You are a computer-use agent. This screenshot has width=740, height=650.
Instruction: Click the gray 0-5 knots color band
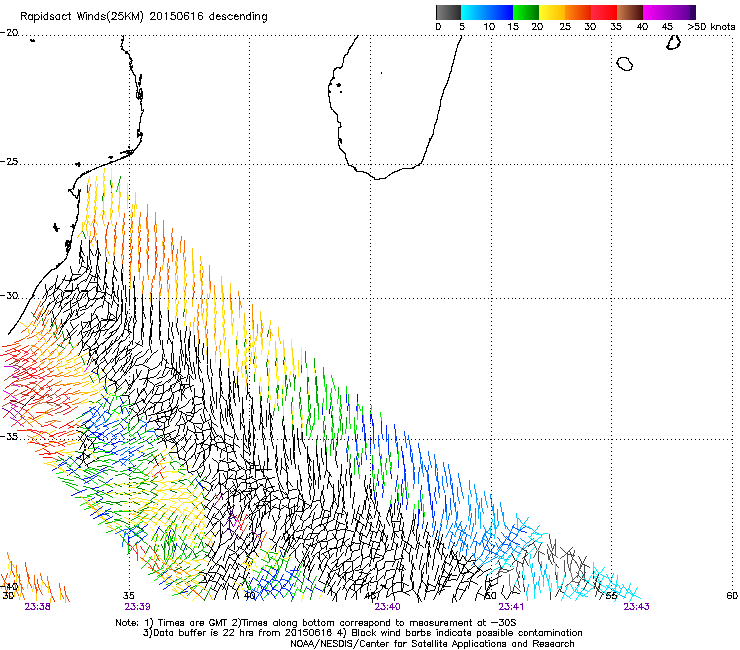pyautogui.click(x=448, y=12)
